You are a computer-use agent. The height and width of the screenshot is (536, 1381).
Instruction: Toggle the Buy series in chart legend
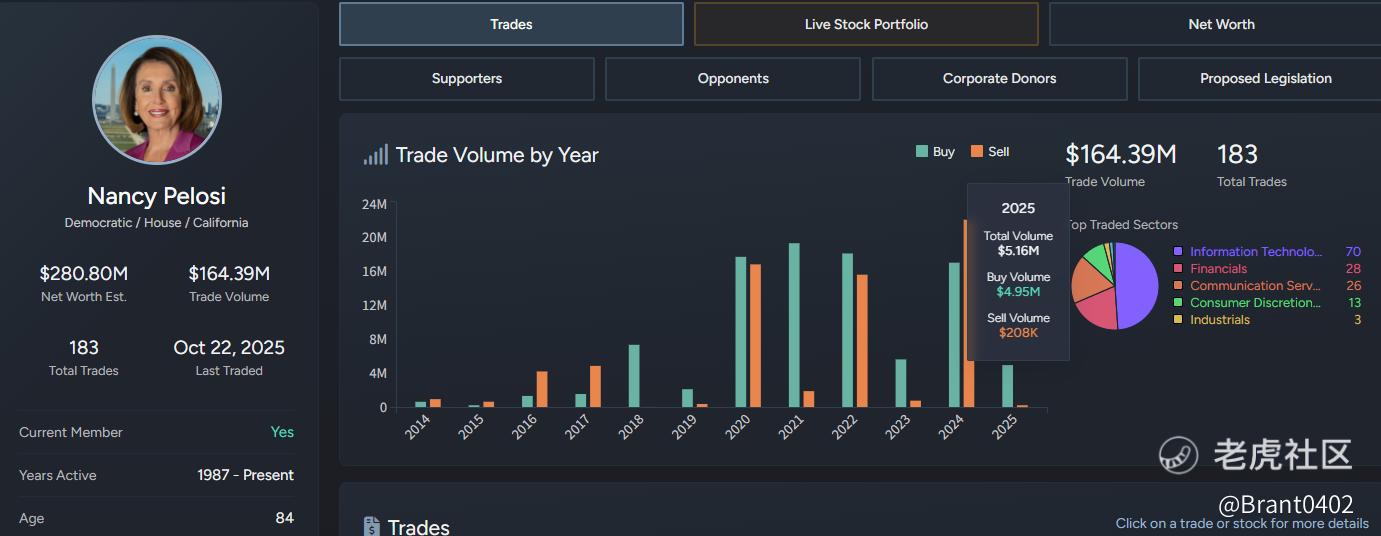pos(936,152)
